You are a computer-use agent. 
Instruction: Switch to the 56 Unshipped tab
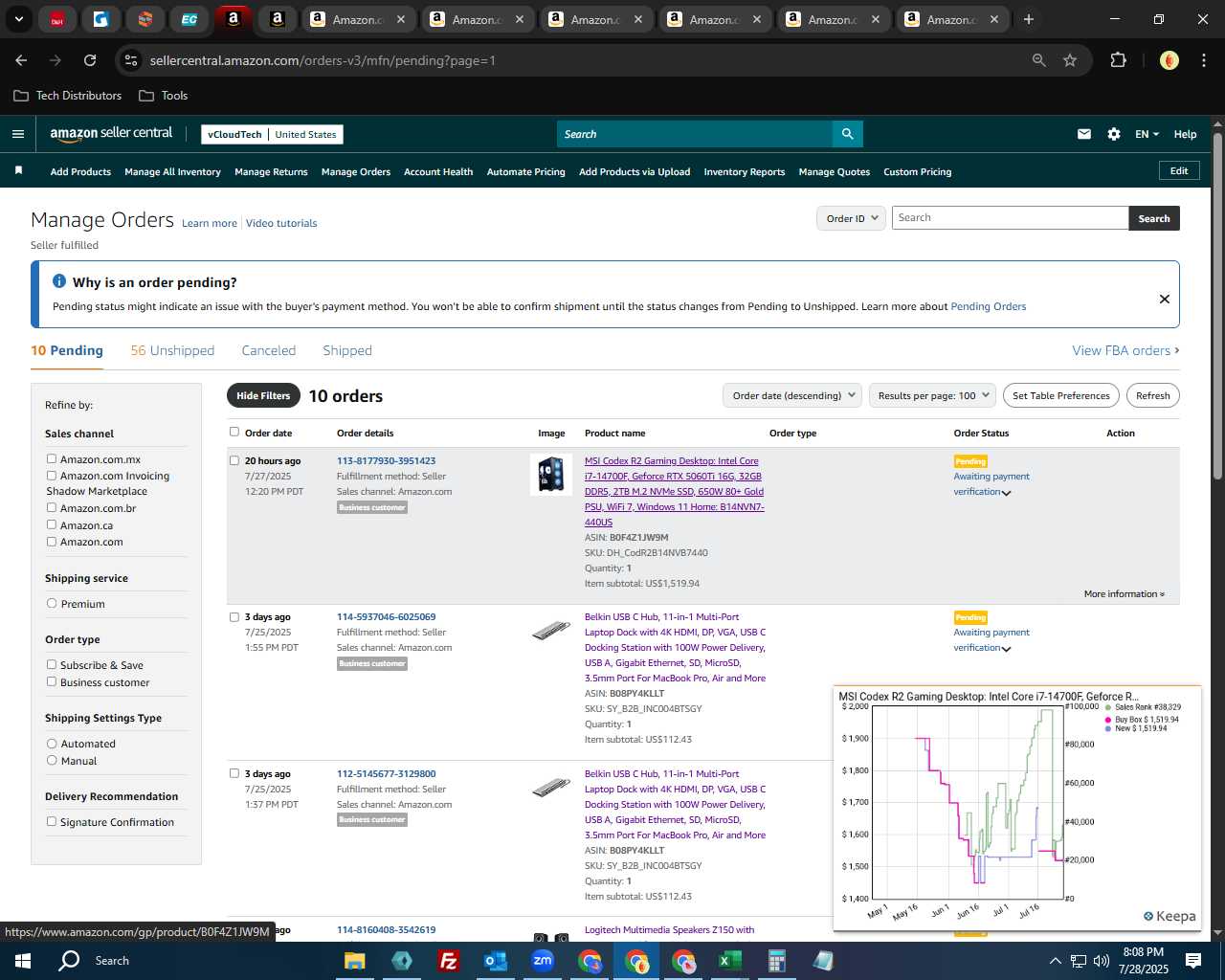172,350
